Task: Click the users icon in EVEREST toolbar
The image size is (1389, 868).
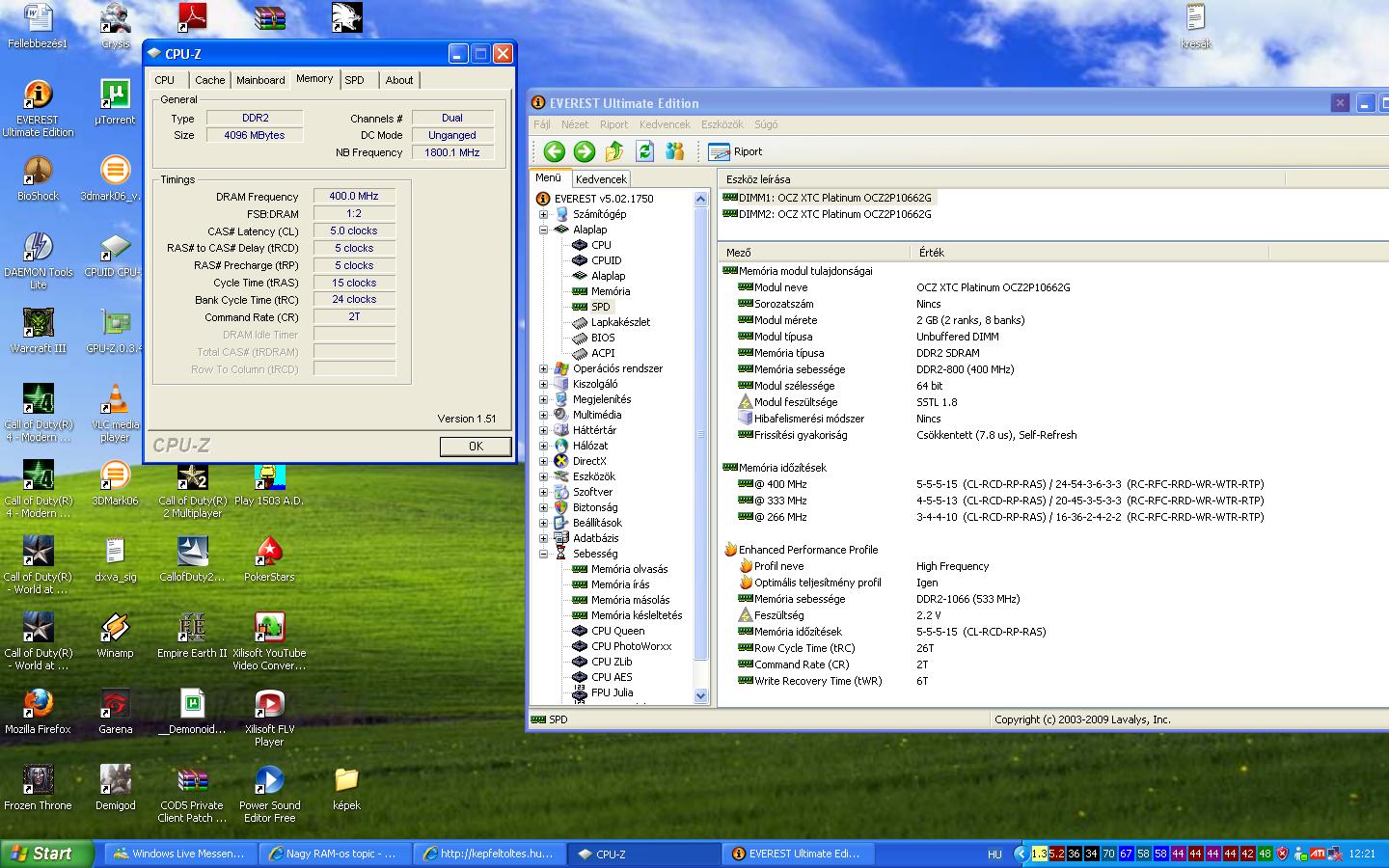Action: [675, 151]
